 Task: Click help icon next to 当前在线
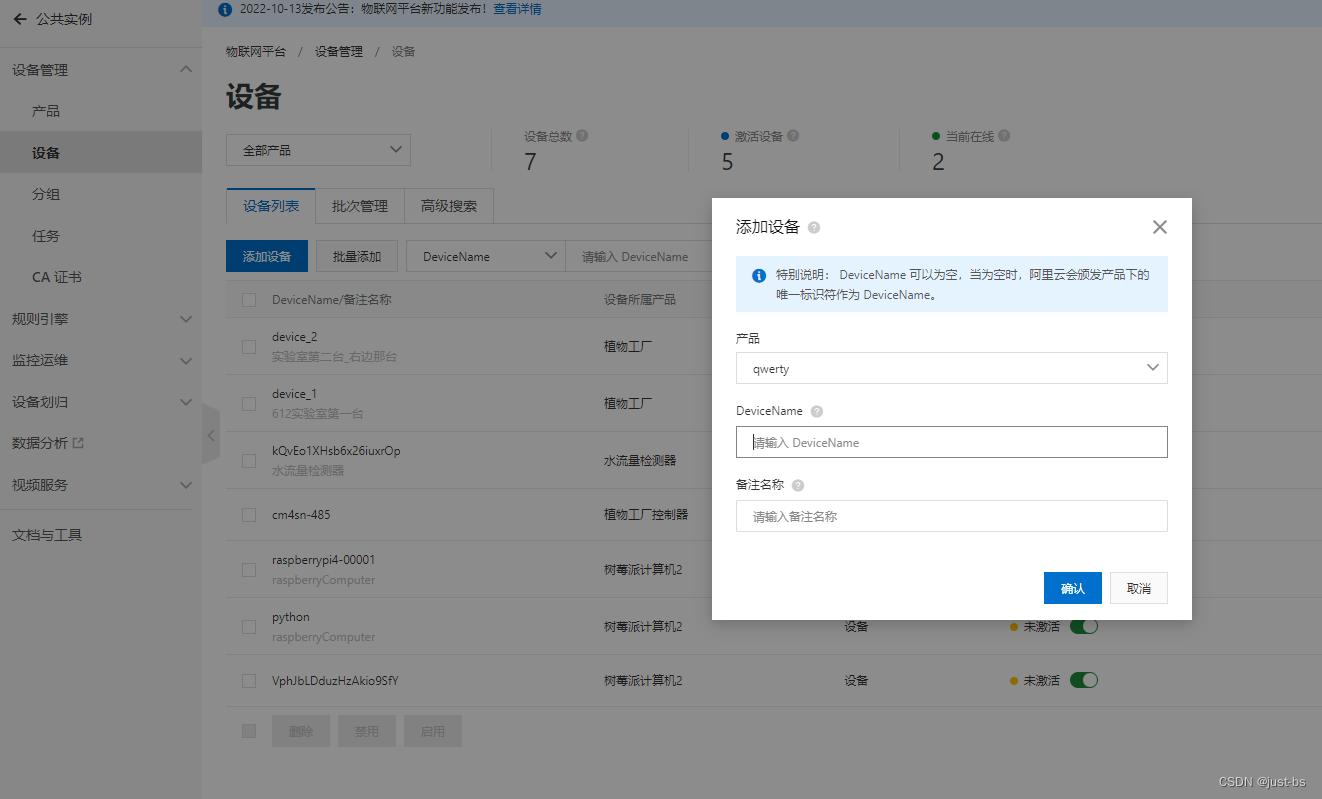point(1004,136)
